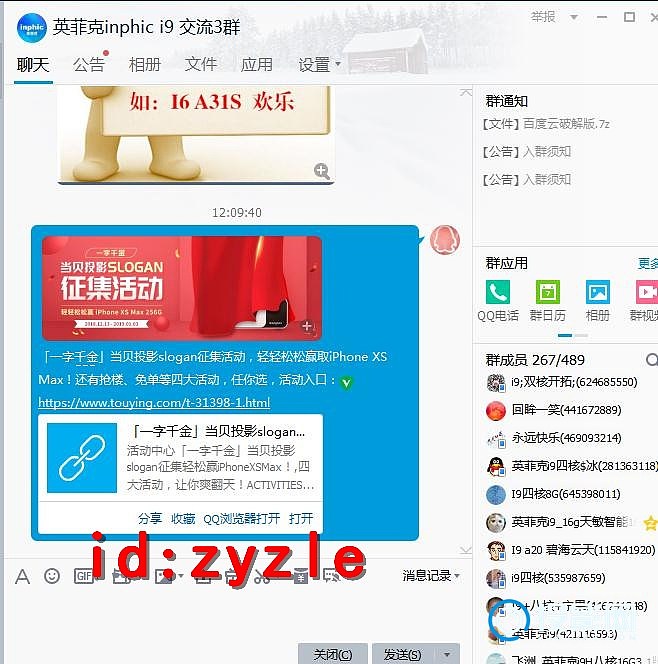Click 分享 on the link card
This screenshot has height=664, width=658.
tap(150, 518)
